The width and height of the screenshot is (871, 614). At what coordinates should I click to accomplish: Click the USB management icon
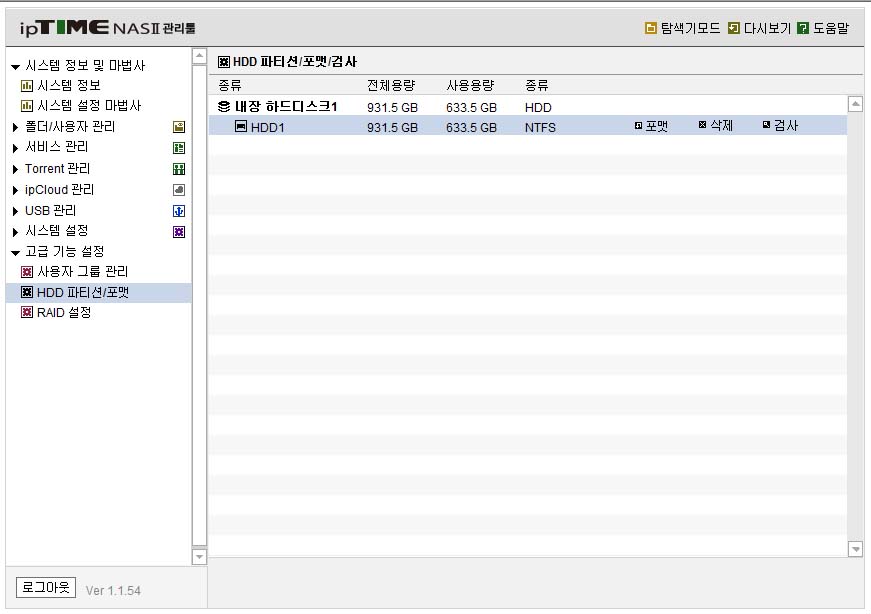click(x=179, y=211)
